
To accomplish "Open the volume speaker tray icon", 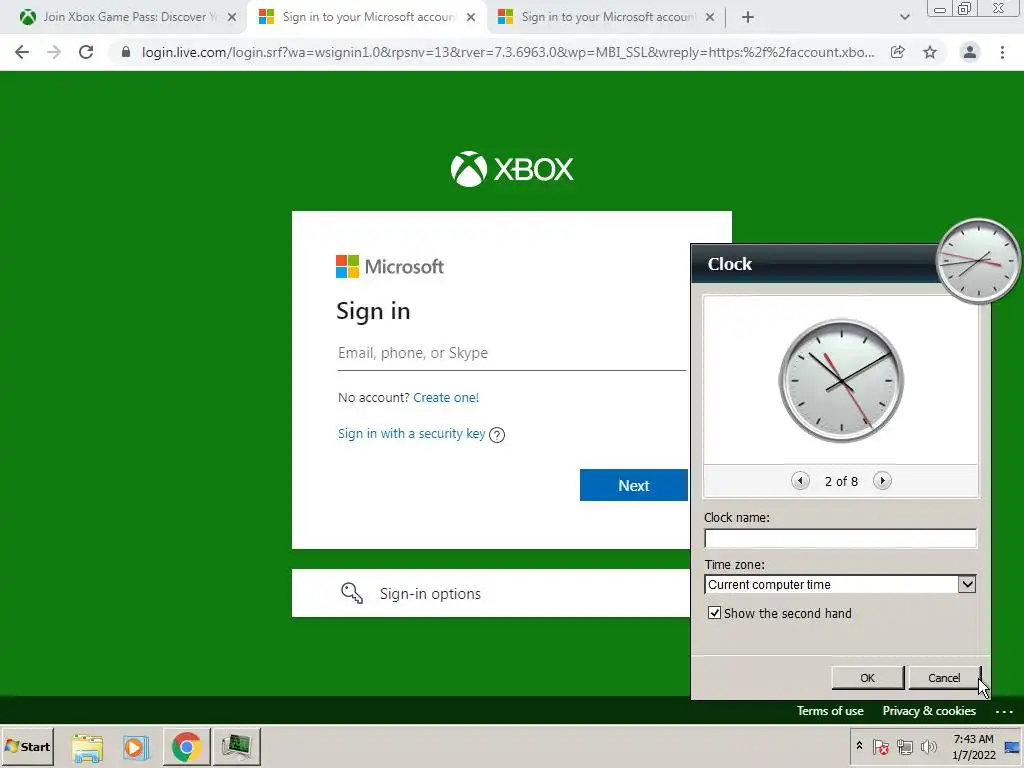I will click(x=928, y=746).
